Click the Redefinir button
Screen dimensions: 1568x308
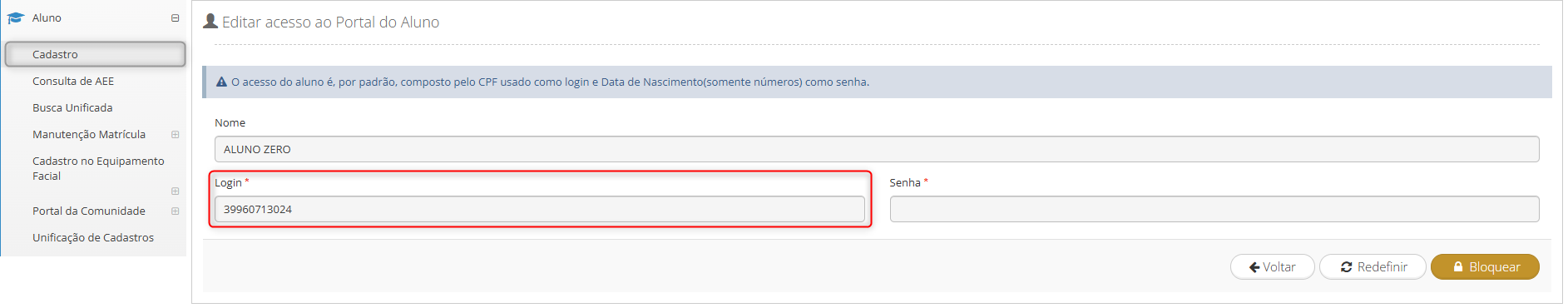pyautogui.click(x=1373, y=267)
